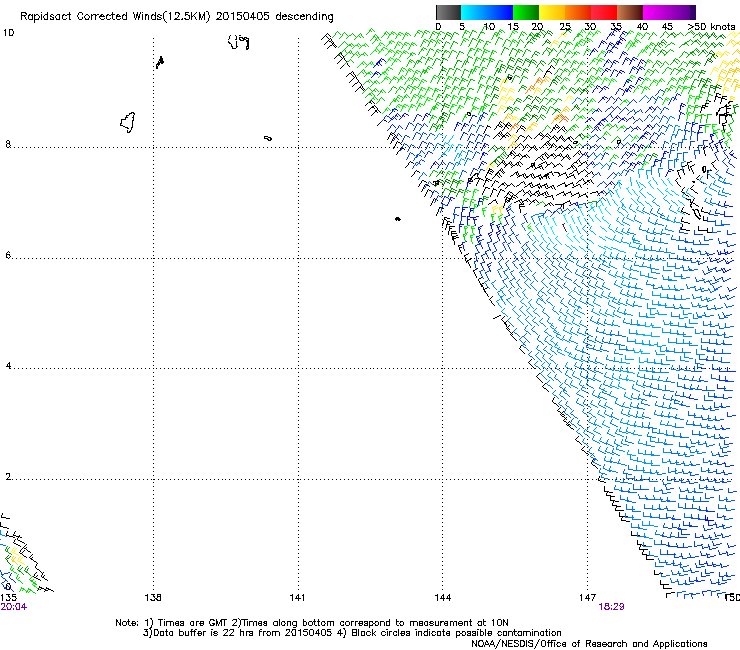Click the '3)Data buffer is 22 hrs' footnote line

352,633
